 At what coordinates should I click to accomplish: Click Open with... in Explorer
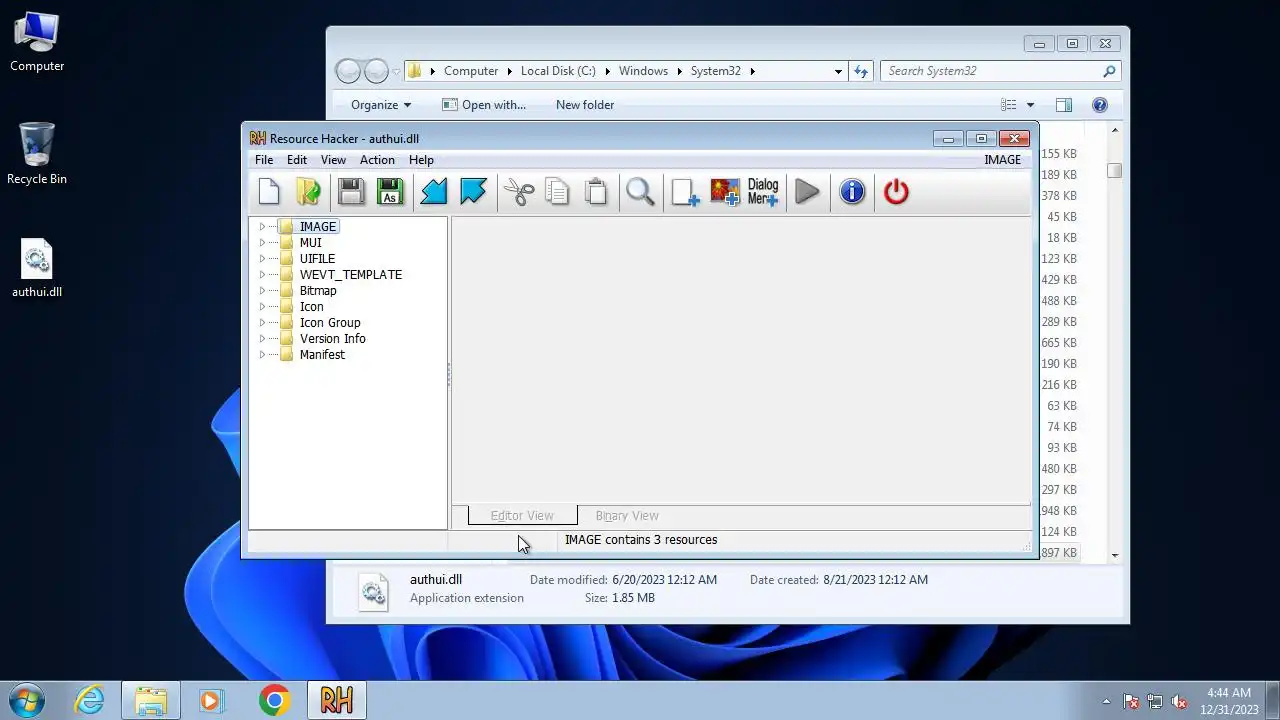(484, 105)
